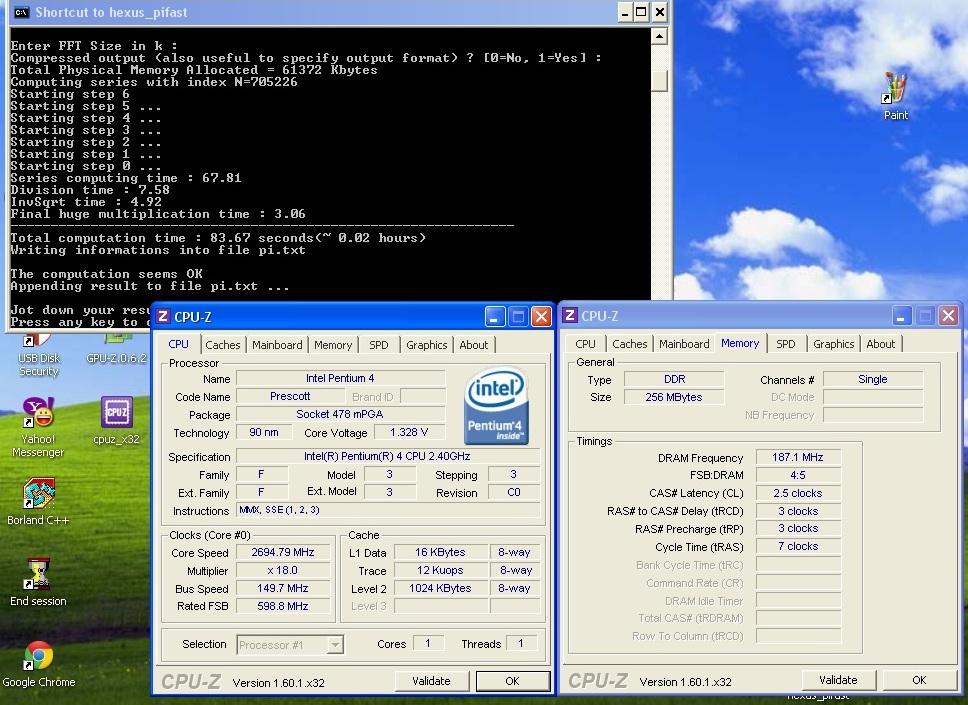Click Validate in right CPU-Z window
This screenshot has width=968, height=705.
pyautogui.click(x=838, y=680)
